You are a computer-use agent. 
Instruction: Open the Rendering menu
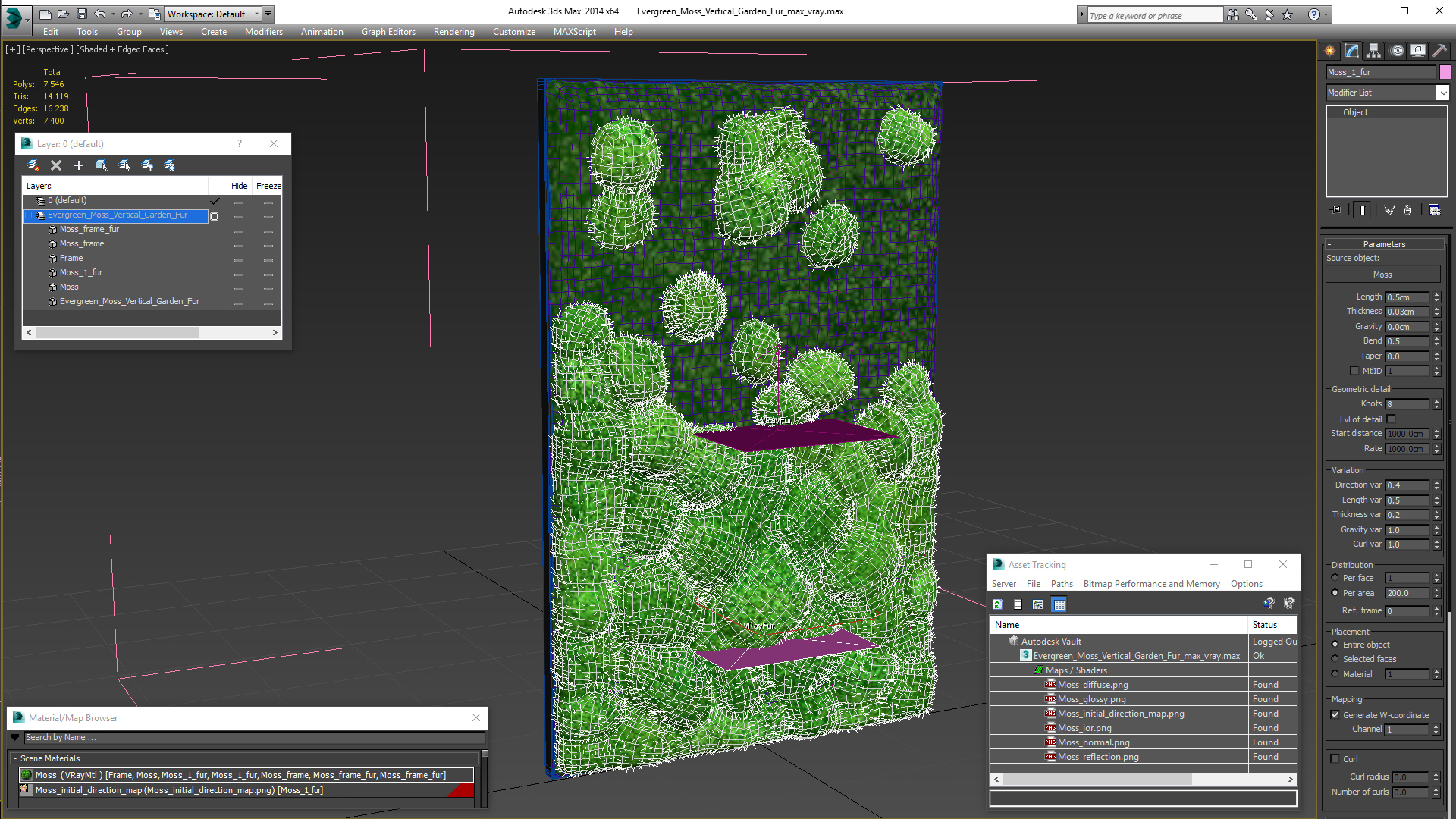(x=453, y=32)
